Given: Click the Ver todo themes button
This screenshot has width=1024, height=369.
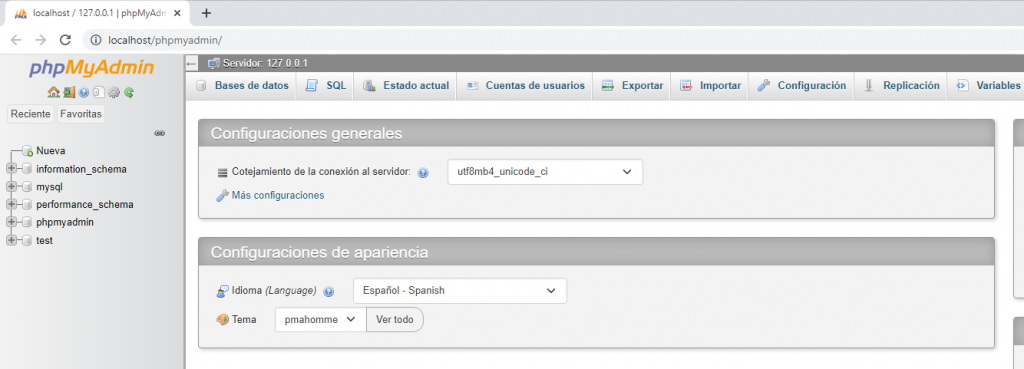Looking at the screenshot, I should coord(395,319).
